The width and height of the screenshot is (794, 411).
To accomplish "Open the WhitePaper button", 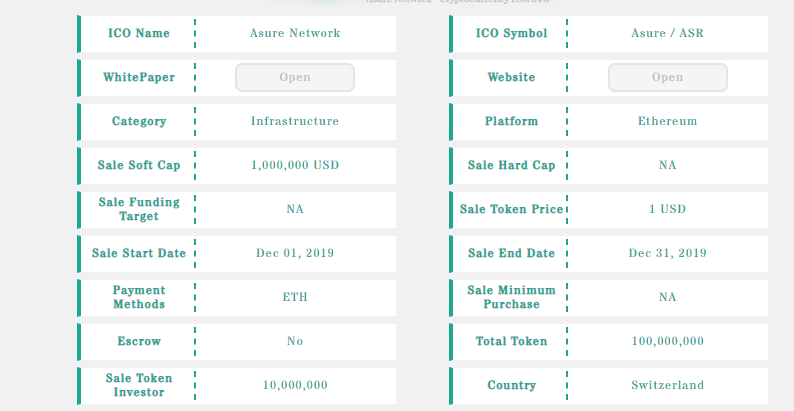I will tap(295, 77).
